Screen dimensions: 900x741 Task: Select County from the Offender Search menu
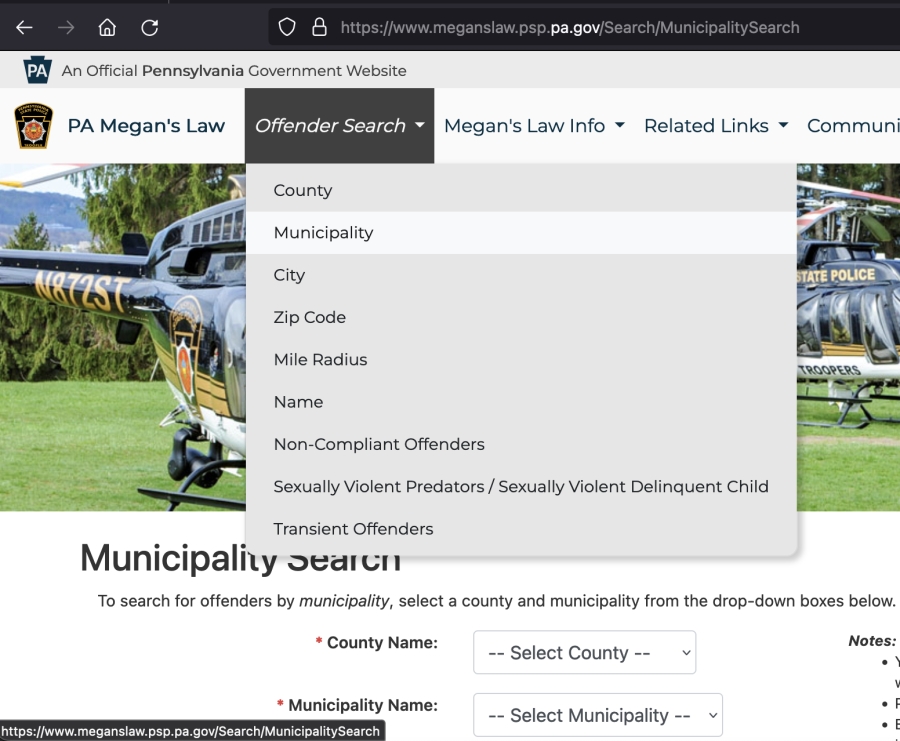point(521,190)
